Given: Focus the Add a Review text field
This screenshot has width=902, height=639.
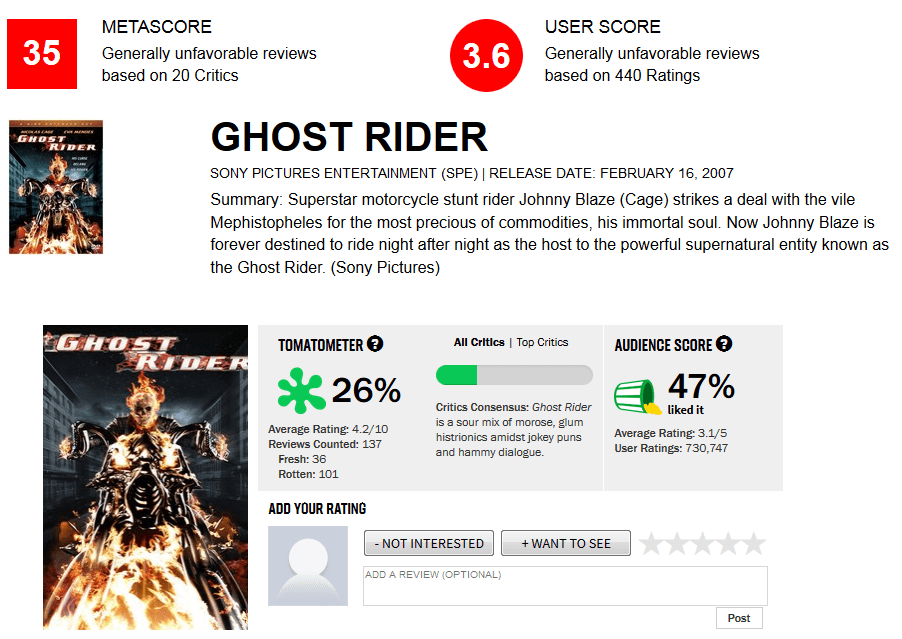Looking at the screenshot, I should [x=565, y=586].
